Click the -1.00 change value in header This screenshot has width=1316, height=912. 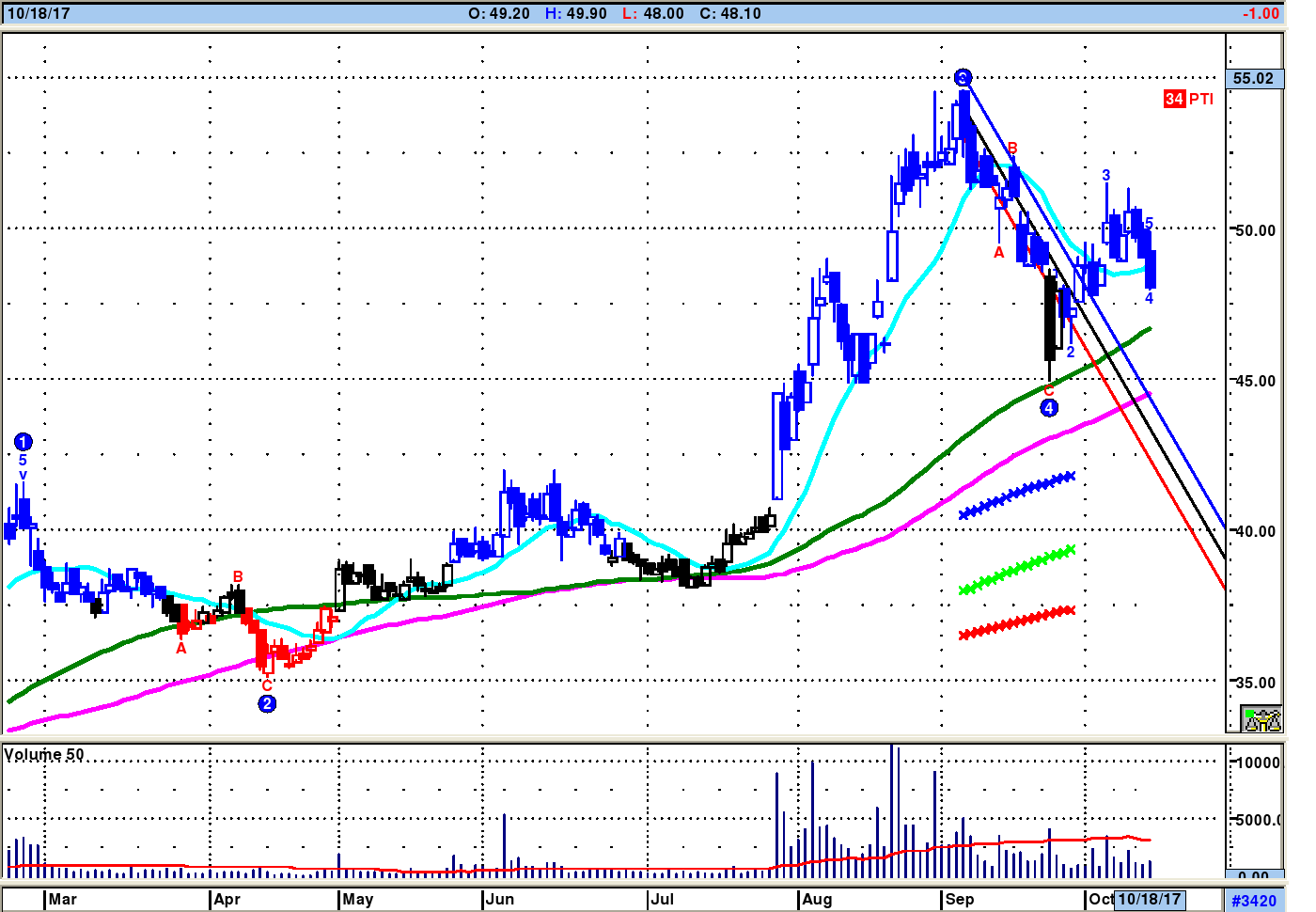tap(1261, 13)
